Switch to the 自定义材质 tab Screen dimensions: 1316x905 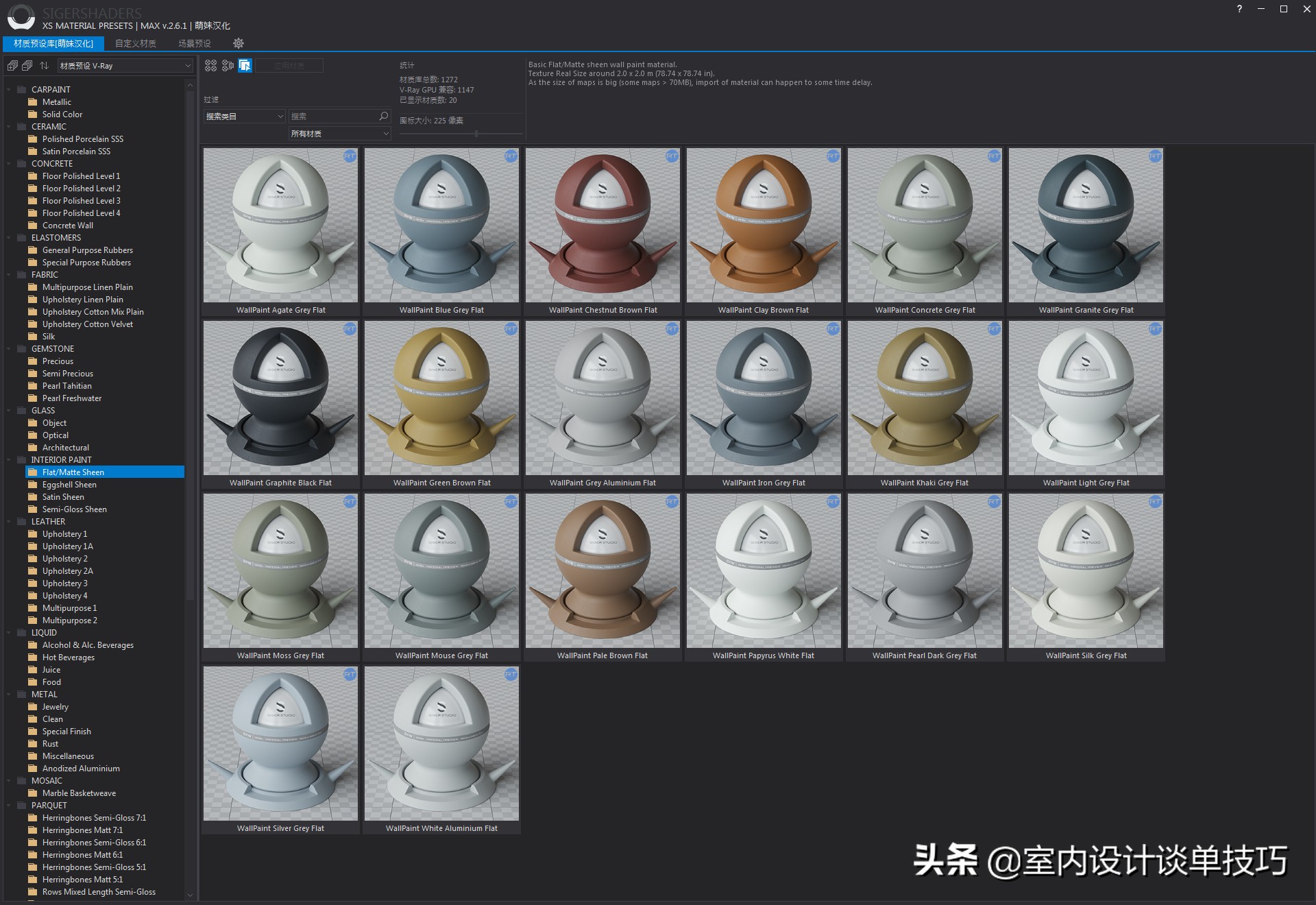pyautogui.click(x=136, y=43)
